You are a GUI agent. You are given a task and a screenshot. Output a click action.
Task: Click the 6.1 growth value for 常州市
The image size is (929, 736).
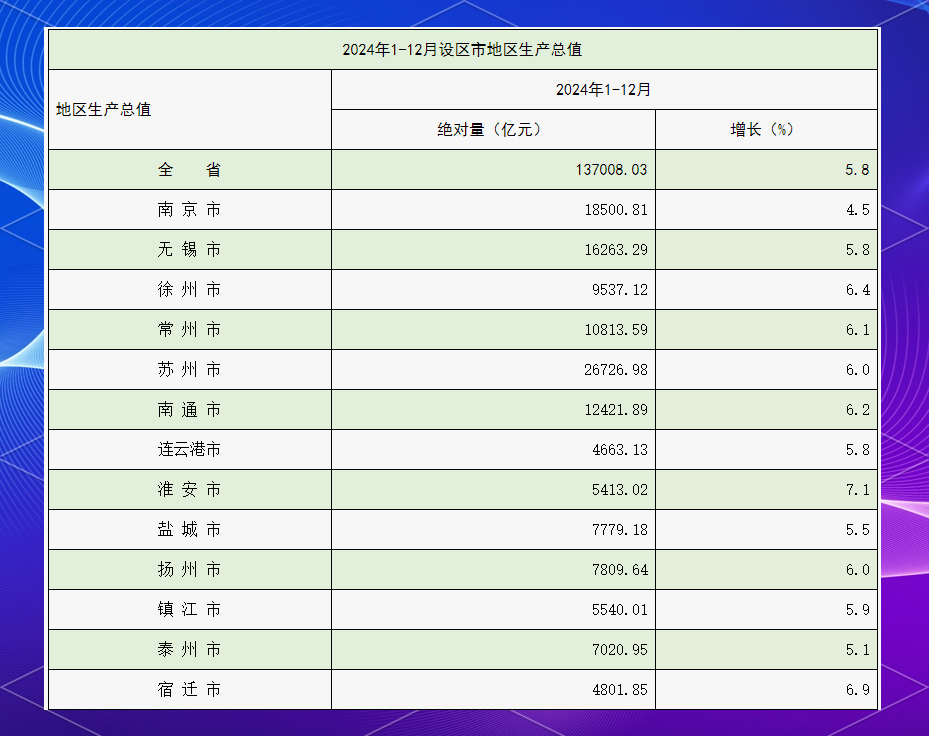tap(857, 330)
